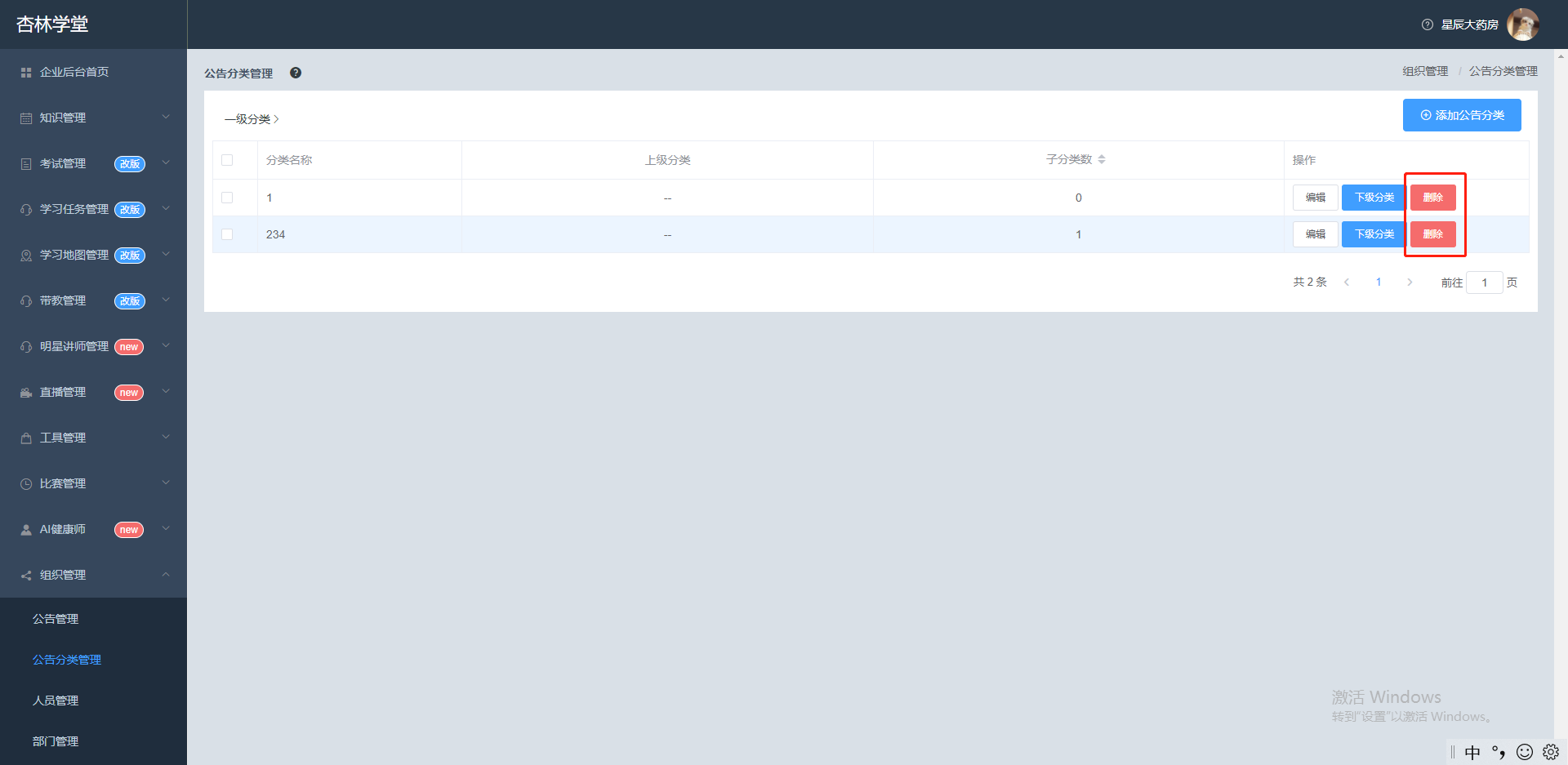Click the 直播管理 camera icon

pyautogui.click(x=26, y=393)
